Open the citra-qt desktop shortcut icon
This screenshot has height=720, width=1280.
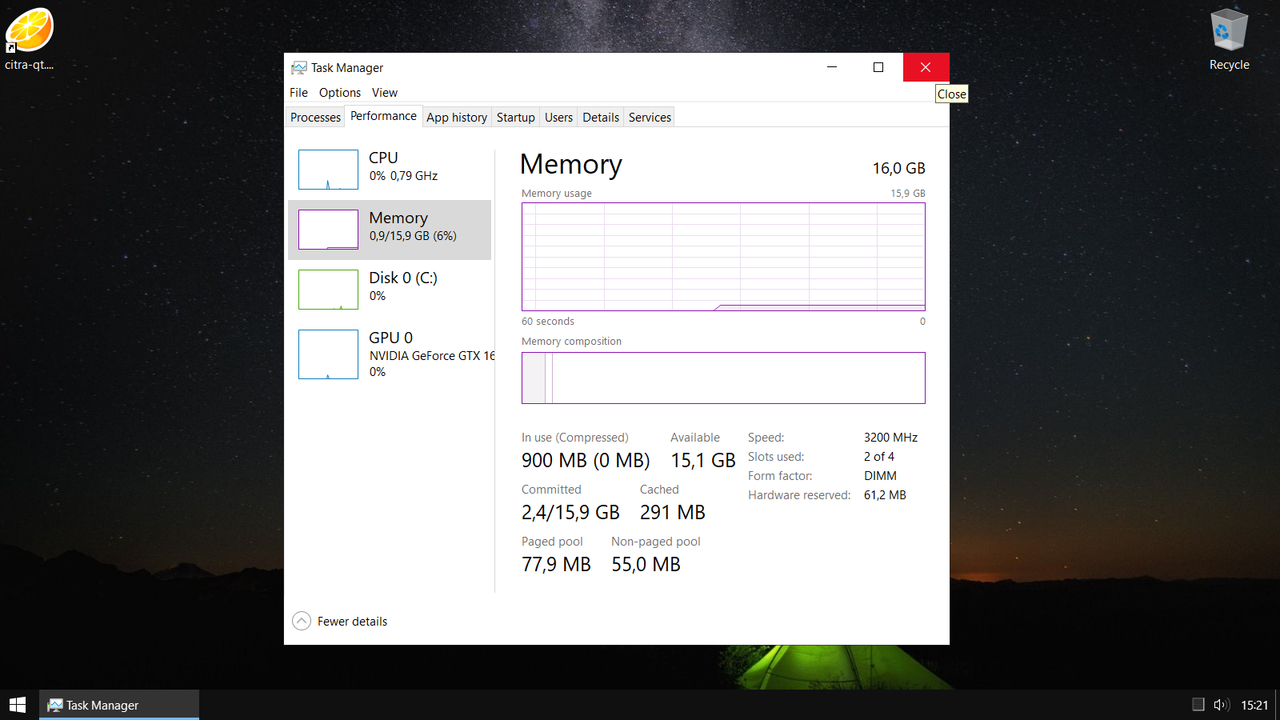[x=29, y=39]
